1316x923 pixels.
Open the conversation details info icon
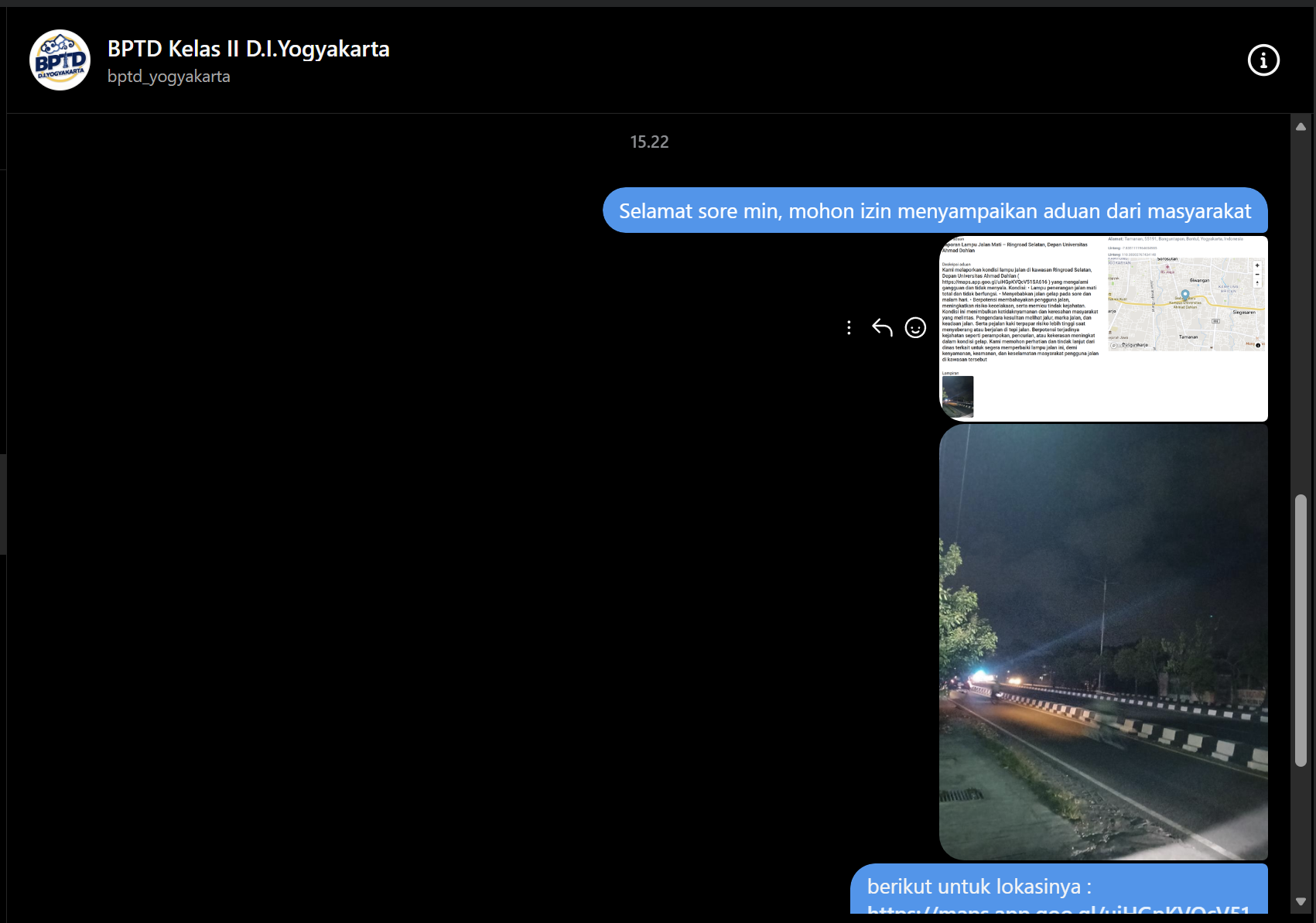coord(1263,60)
